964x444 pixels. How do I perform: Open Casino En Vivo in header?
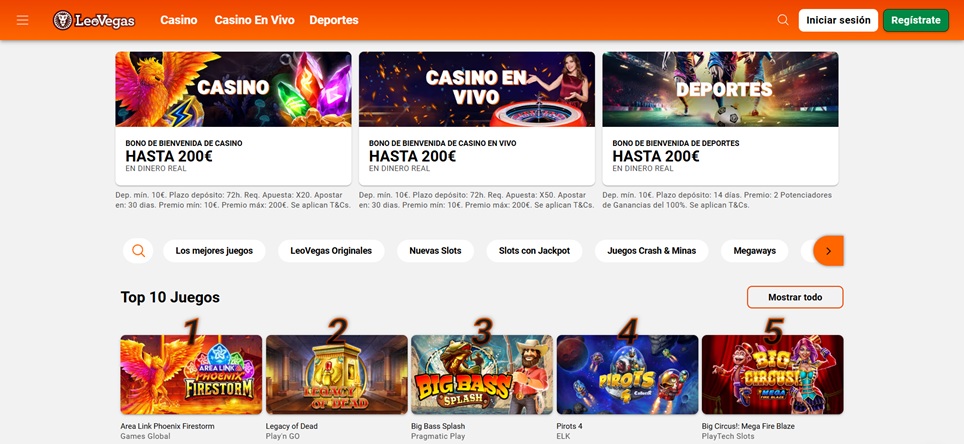255,20
